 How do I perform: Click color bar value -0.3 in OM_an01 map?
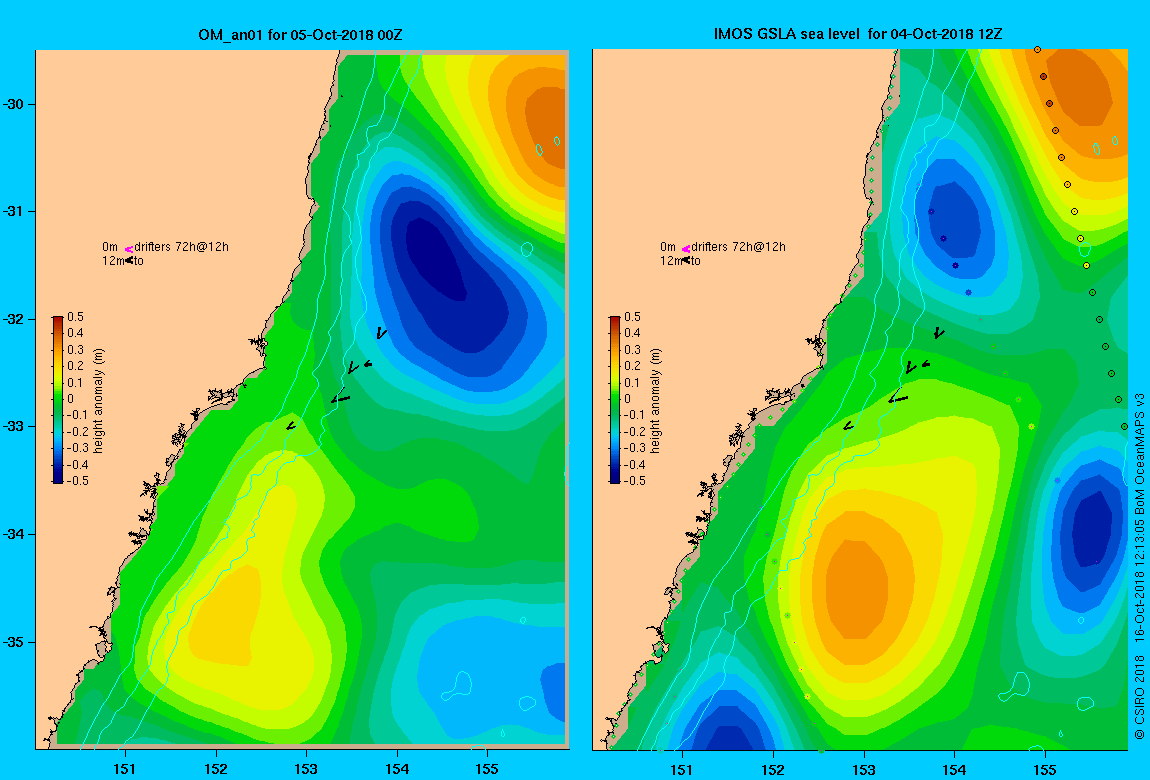78,448
